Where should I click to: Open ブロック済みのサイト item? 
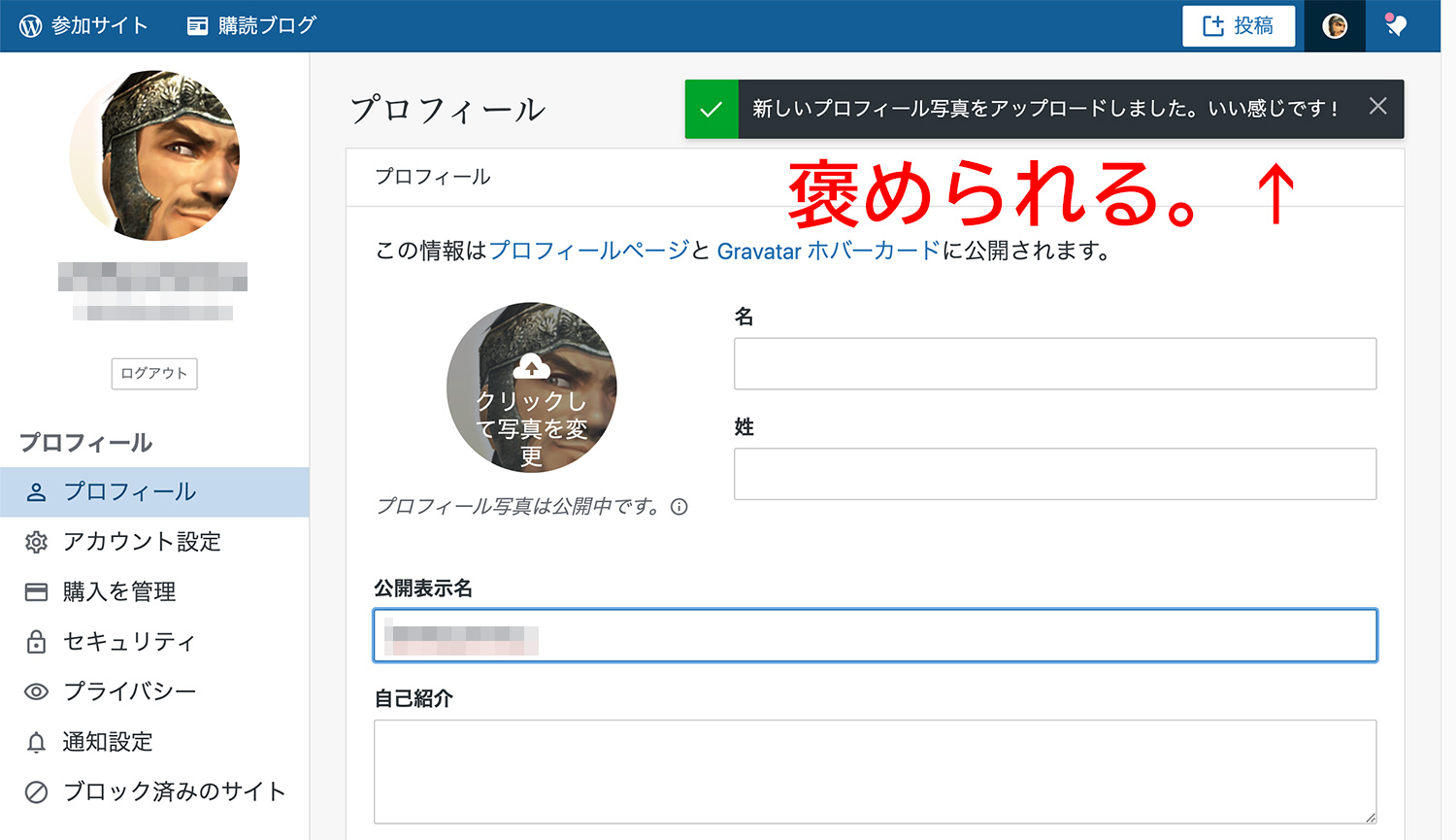pos(175,791)
